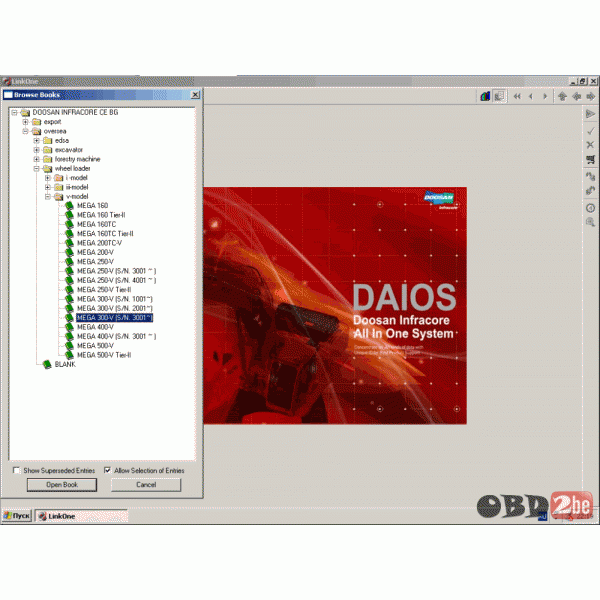Select MEGA 250-V Tier-II entry

coord(104,290)
